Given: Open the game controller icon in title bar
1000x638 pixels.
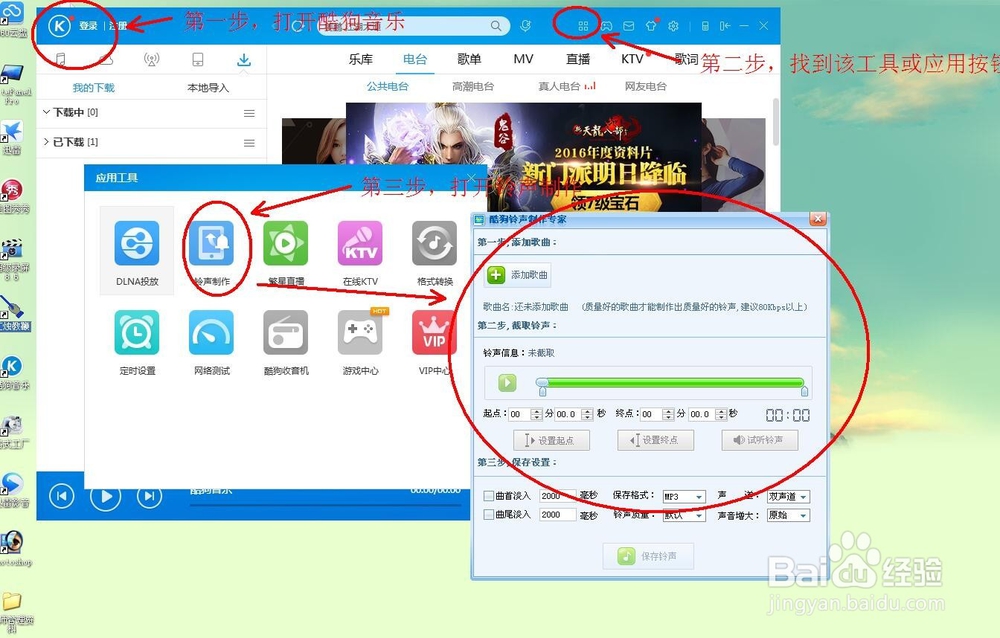Looking at the screenshot, I should [x=606, y=26].
